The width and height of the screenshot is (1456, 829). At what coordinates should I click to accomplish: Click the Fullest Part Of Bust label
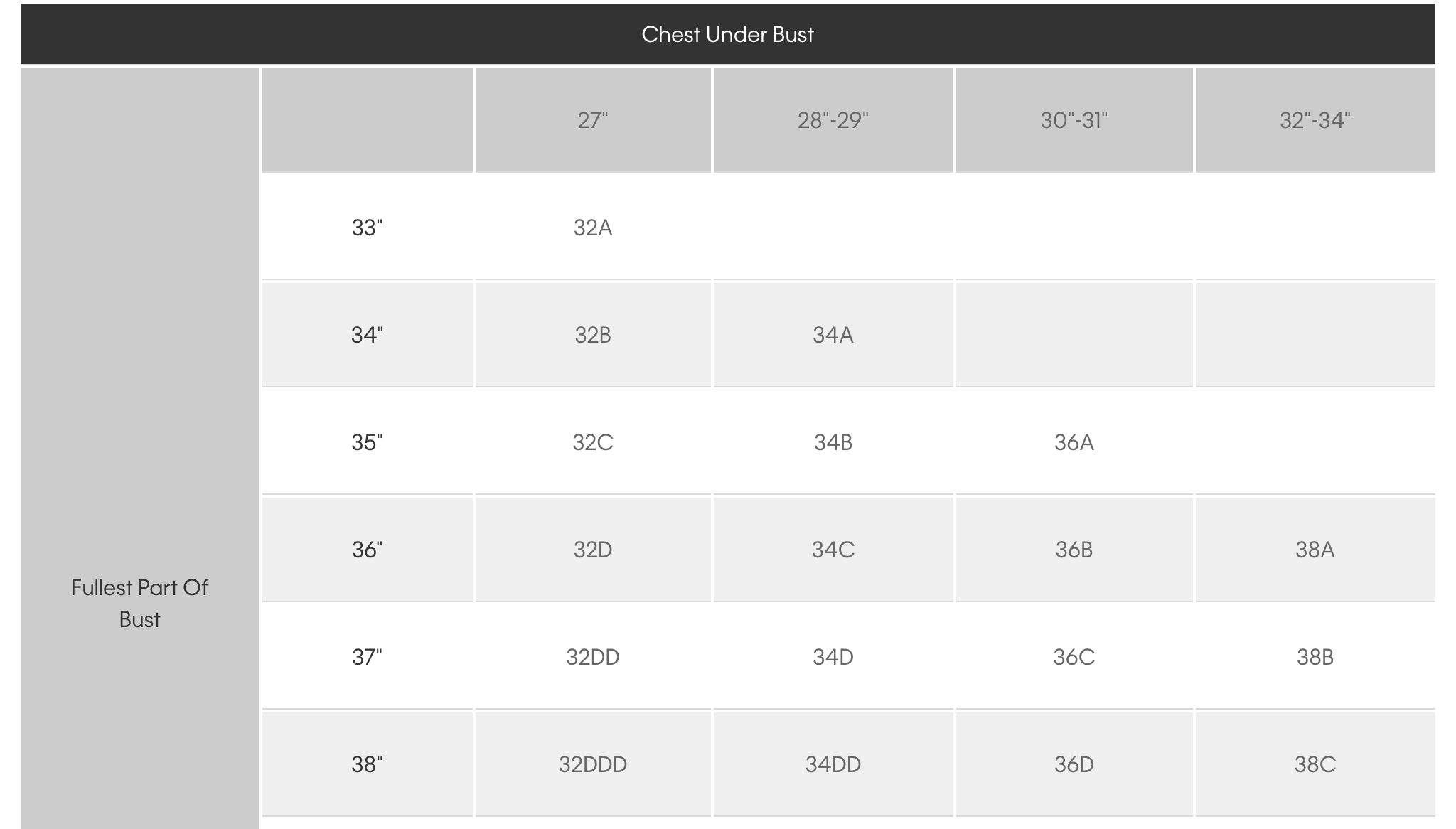tap(139, 603)
